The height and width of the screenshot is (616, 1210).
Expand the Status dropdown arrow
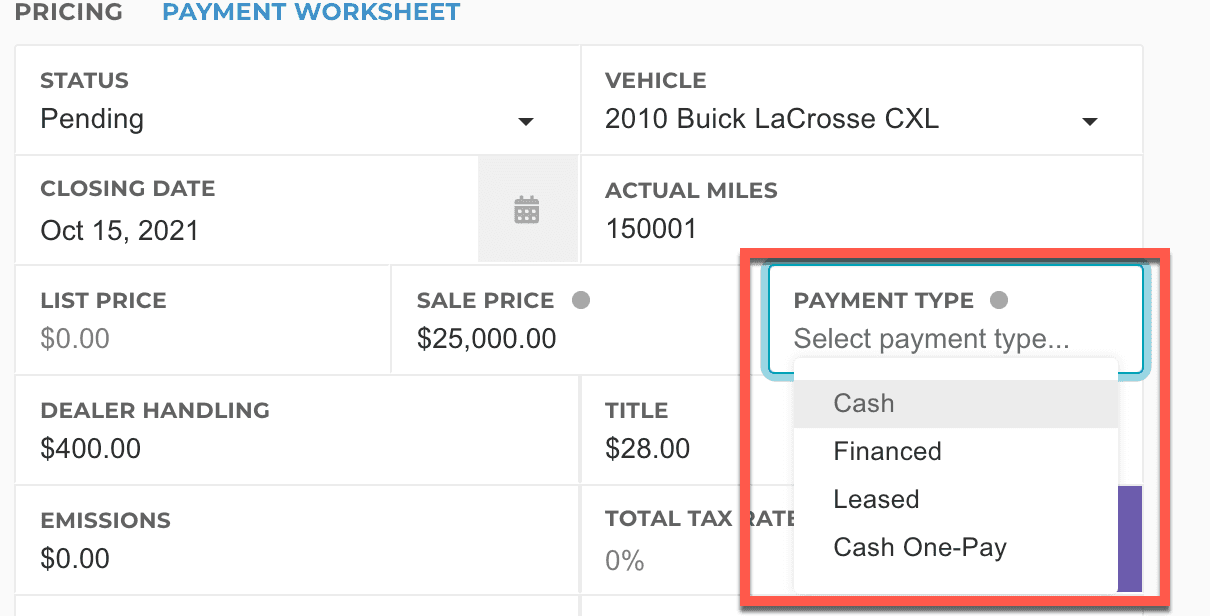click(525, 121)
